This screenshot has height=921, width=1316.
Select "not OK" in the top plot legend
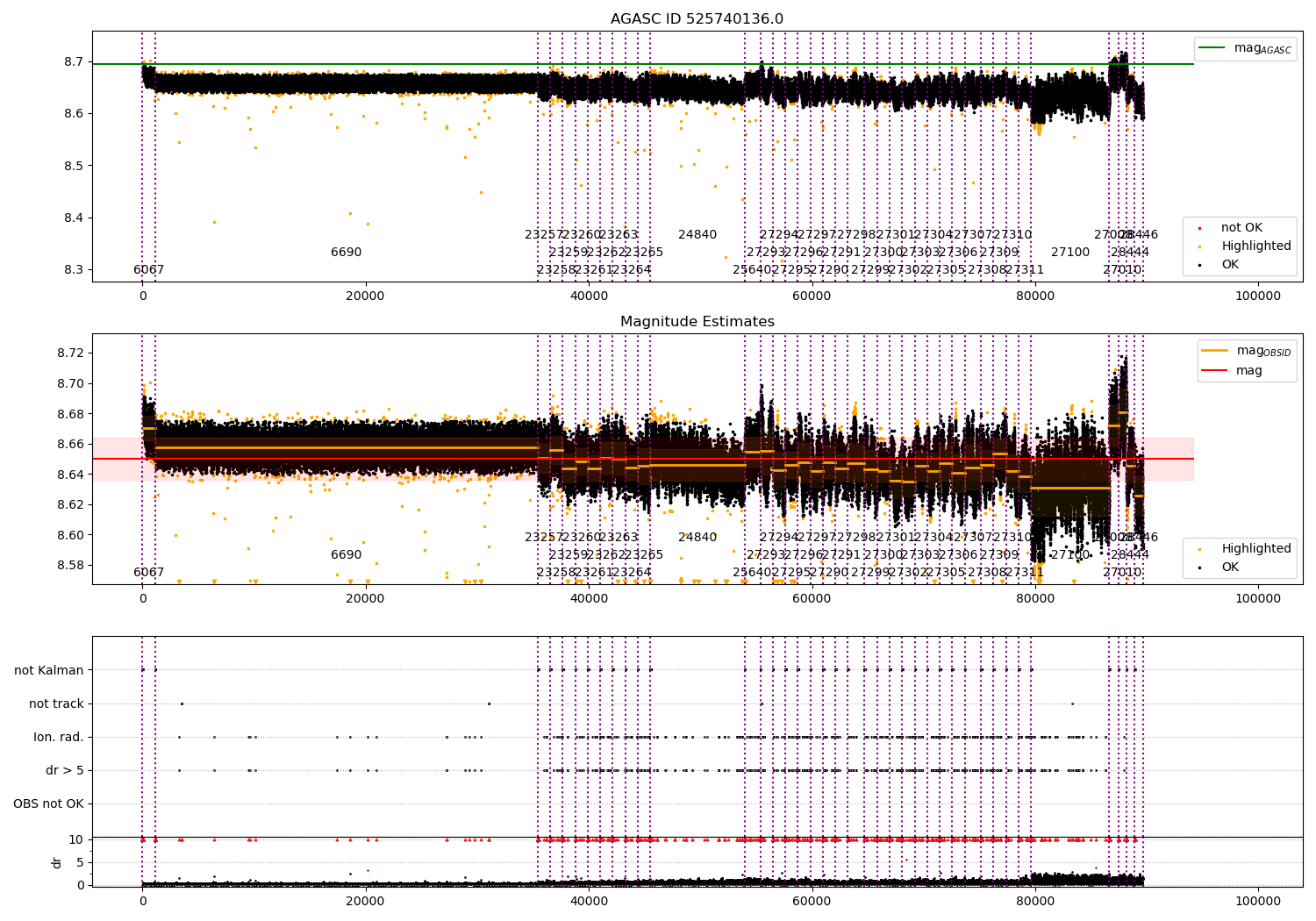[x=1231, y=227]
